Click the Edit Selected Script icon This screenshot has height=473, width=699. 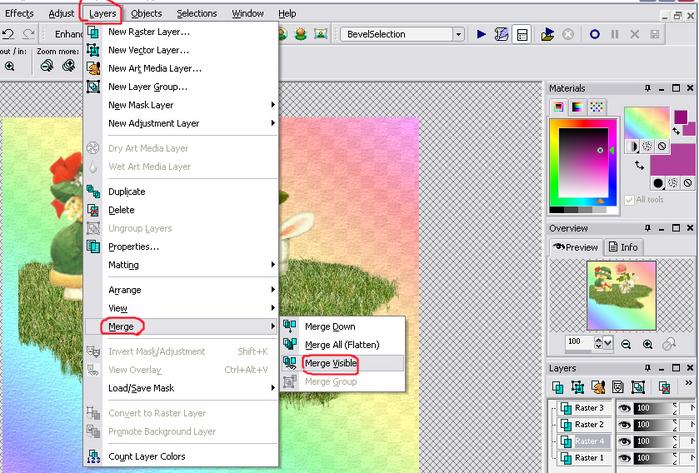502,34
